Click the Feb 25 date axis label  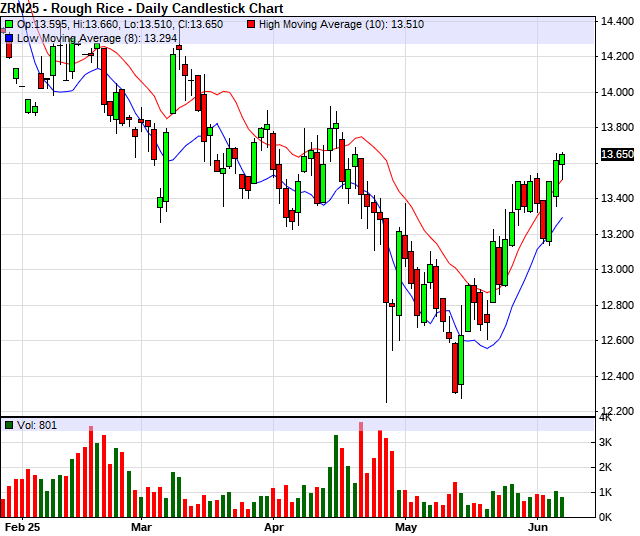point(20,525)
